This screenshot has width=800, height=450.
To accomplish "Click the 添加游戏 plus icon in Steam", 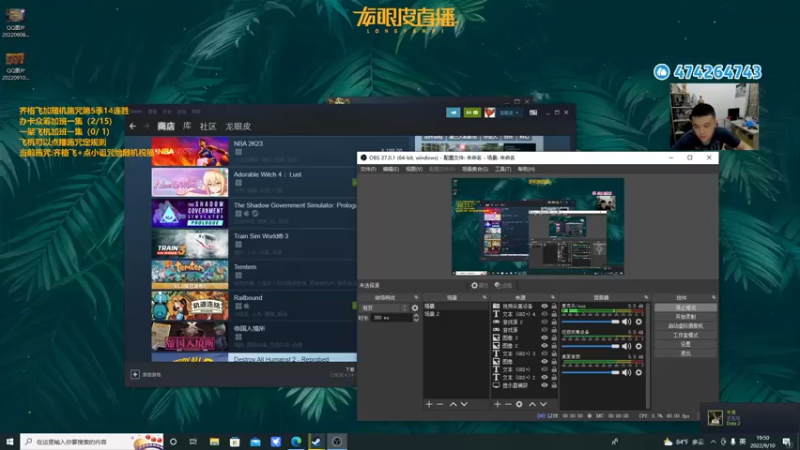I will click(x=135, y=374).
